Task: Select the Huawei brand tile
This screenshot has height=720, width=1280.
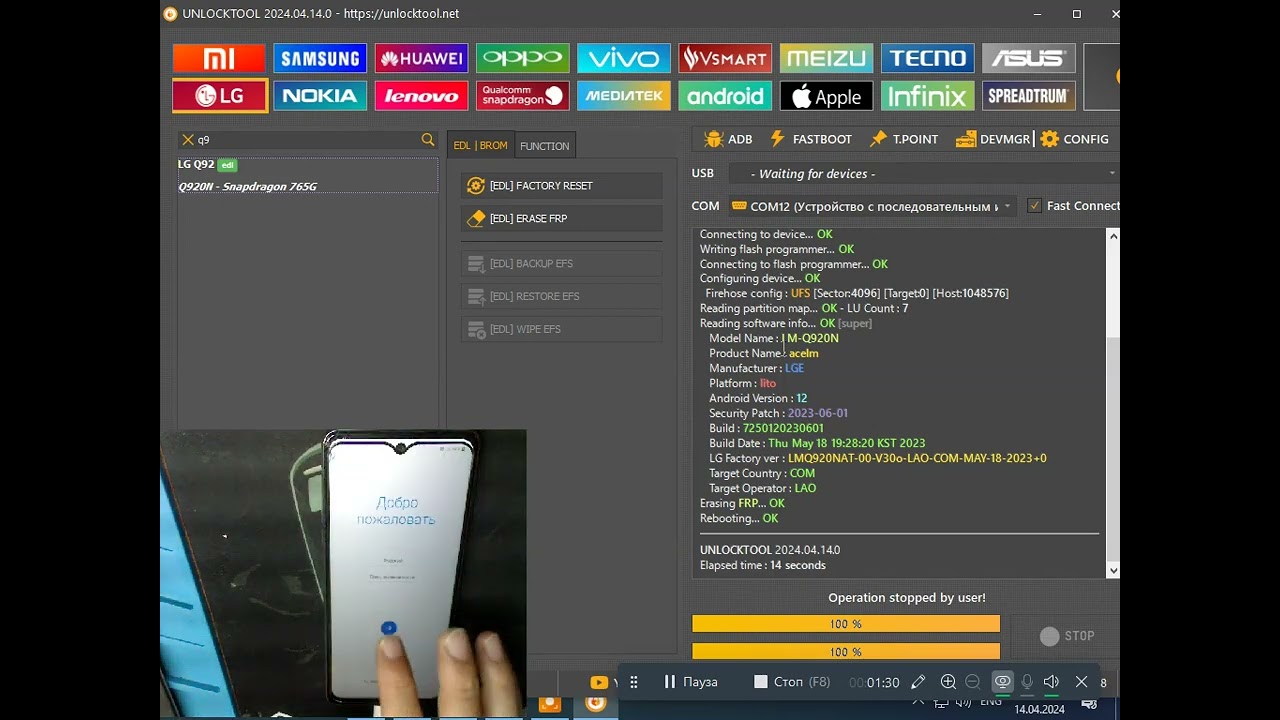Action: pos(421,58)
